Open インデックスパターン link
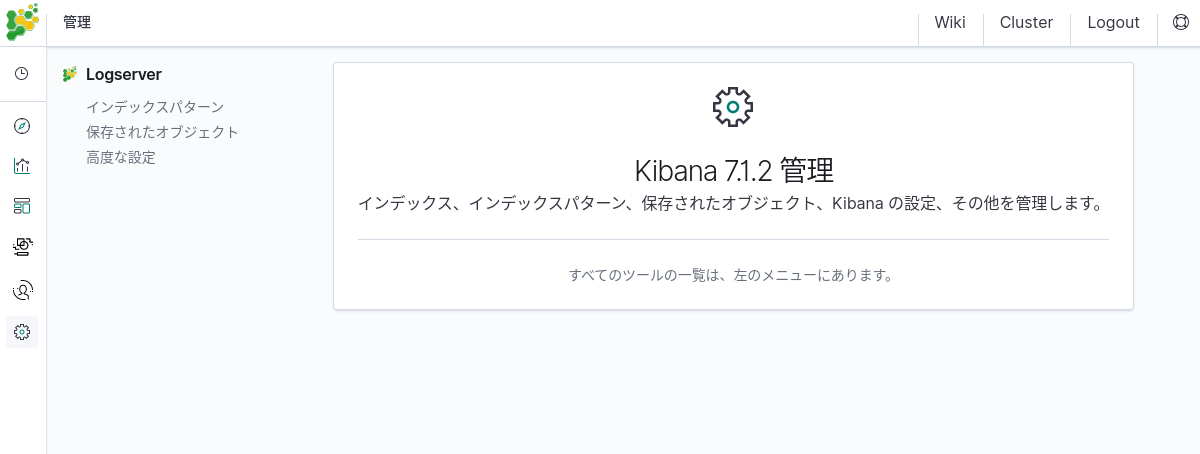This screenshot has width=1200, height=454. [x=155, y=107]
